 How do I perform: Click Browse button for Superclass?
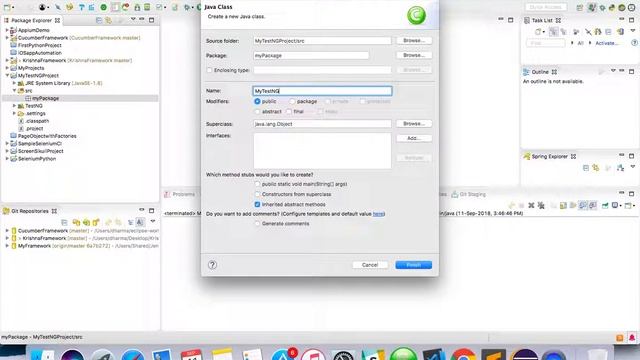point(414,123)
